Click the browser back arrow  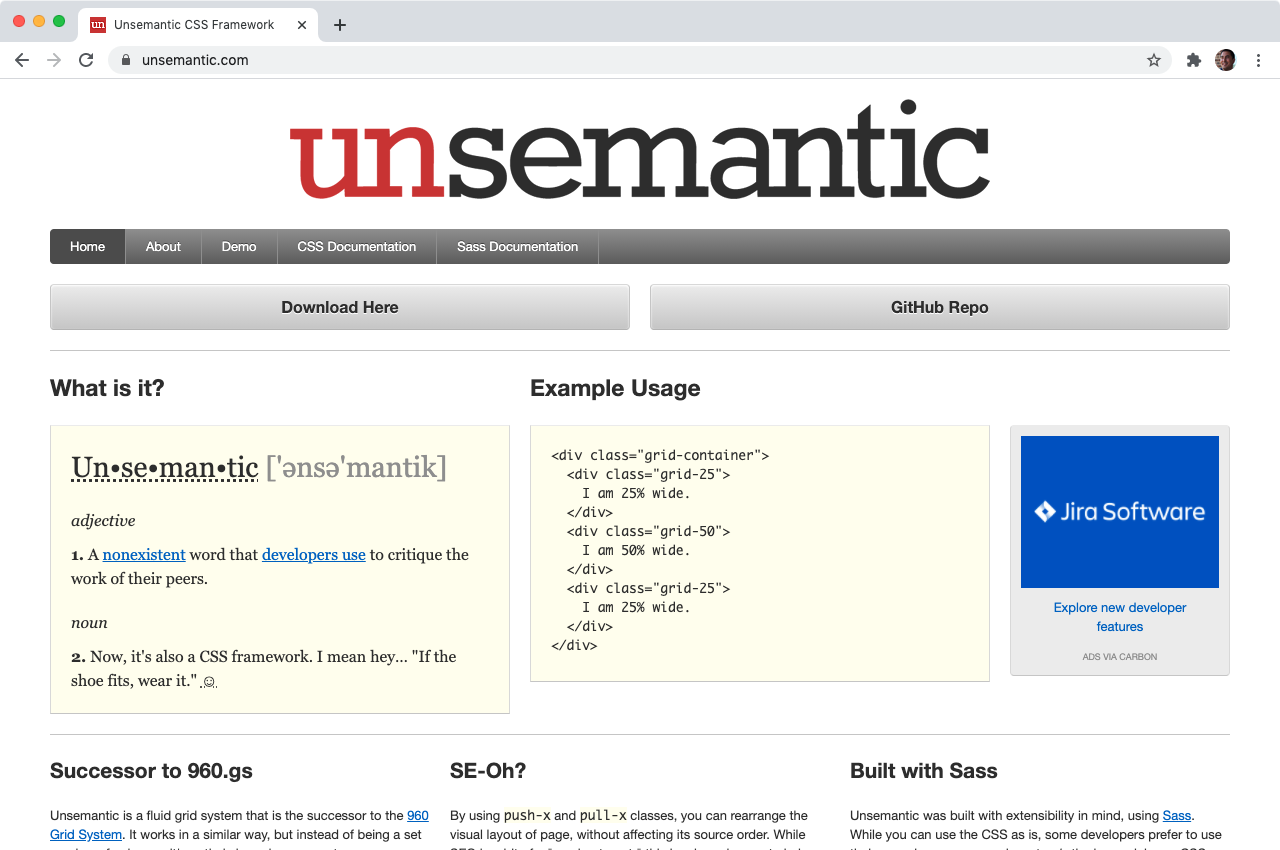coord(22,60)
